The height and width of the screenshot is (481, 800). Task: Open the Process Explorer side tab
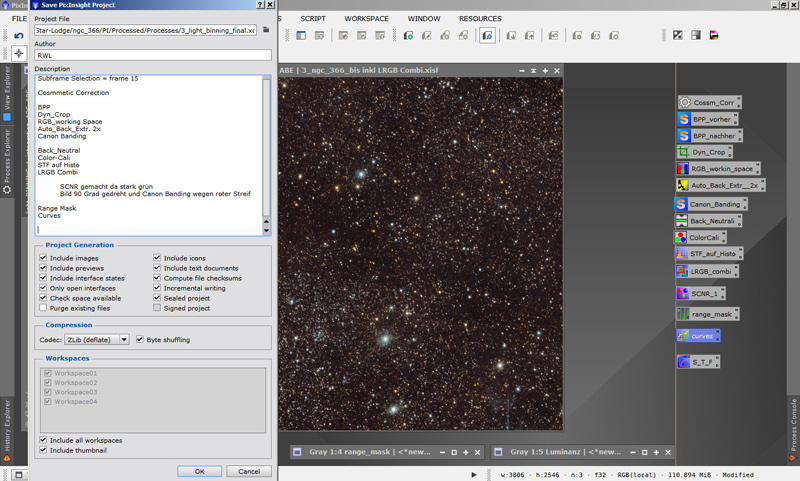click(x=7, y=162)
